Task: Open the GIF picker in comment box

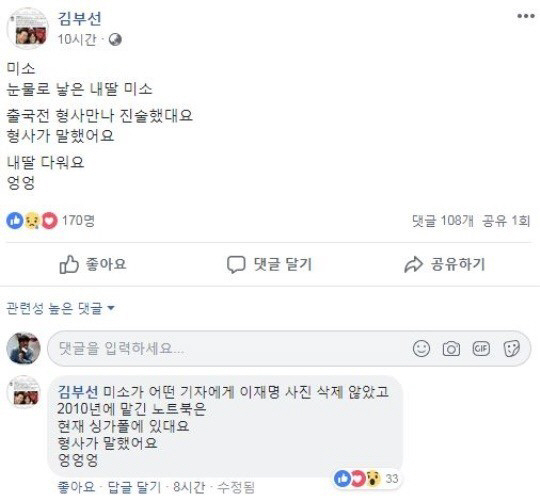Action: pos(481,348)
